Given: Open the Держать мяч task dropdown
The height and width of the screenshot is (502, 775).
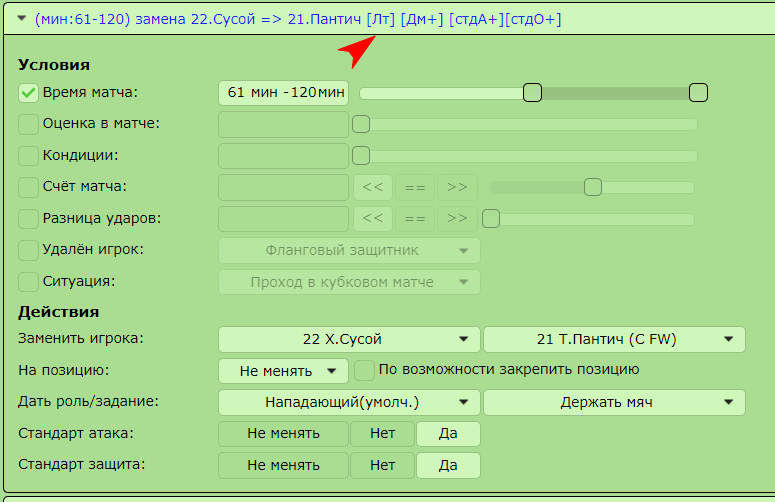Looking at the screenshot, I should click(x=614, y=403).
